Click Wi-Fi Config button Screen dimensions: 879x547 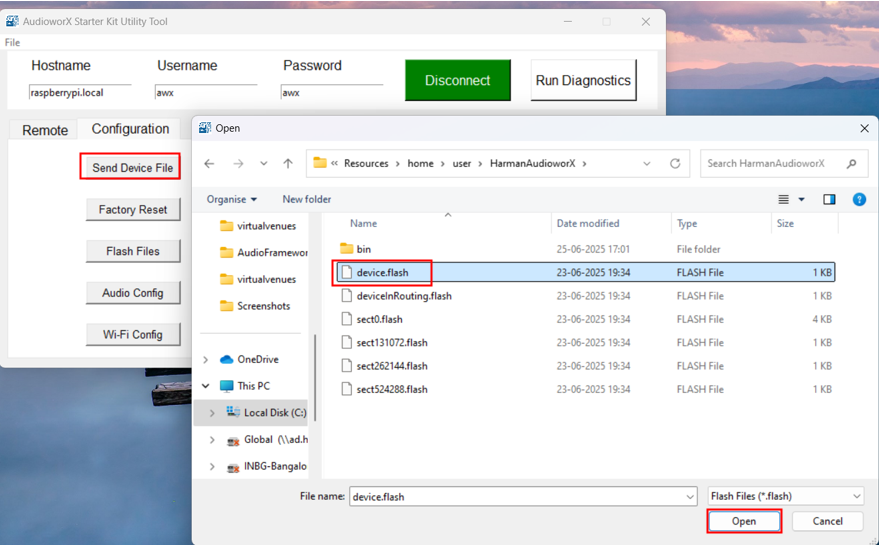133,335
